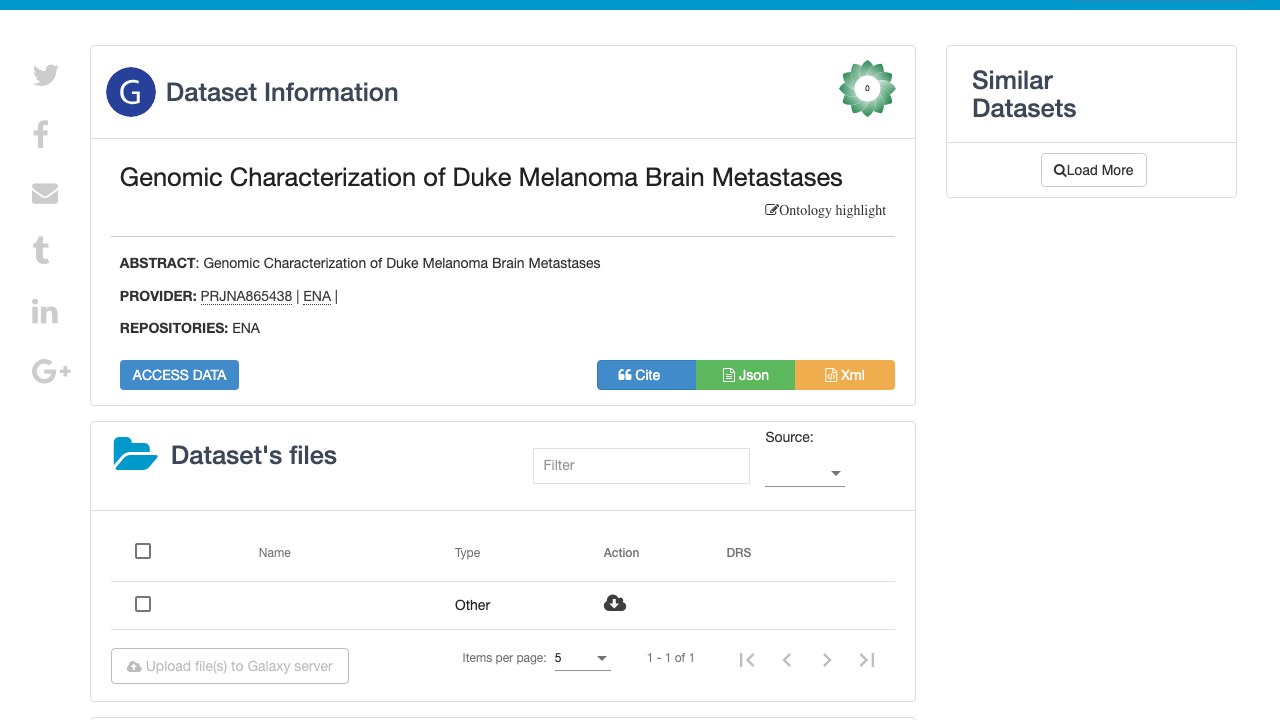This screenshot has width=1280, height=720.
Task: Click the ACCESS DATA button
Action: (179, 375)
